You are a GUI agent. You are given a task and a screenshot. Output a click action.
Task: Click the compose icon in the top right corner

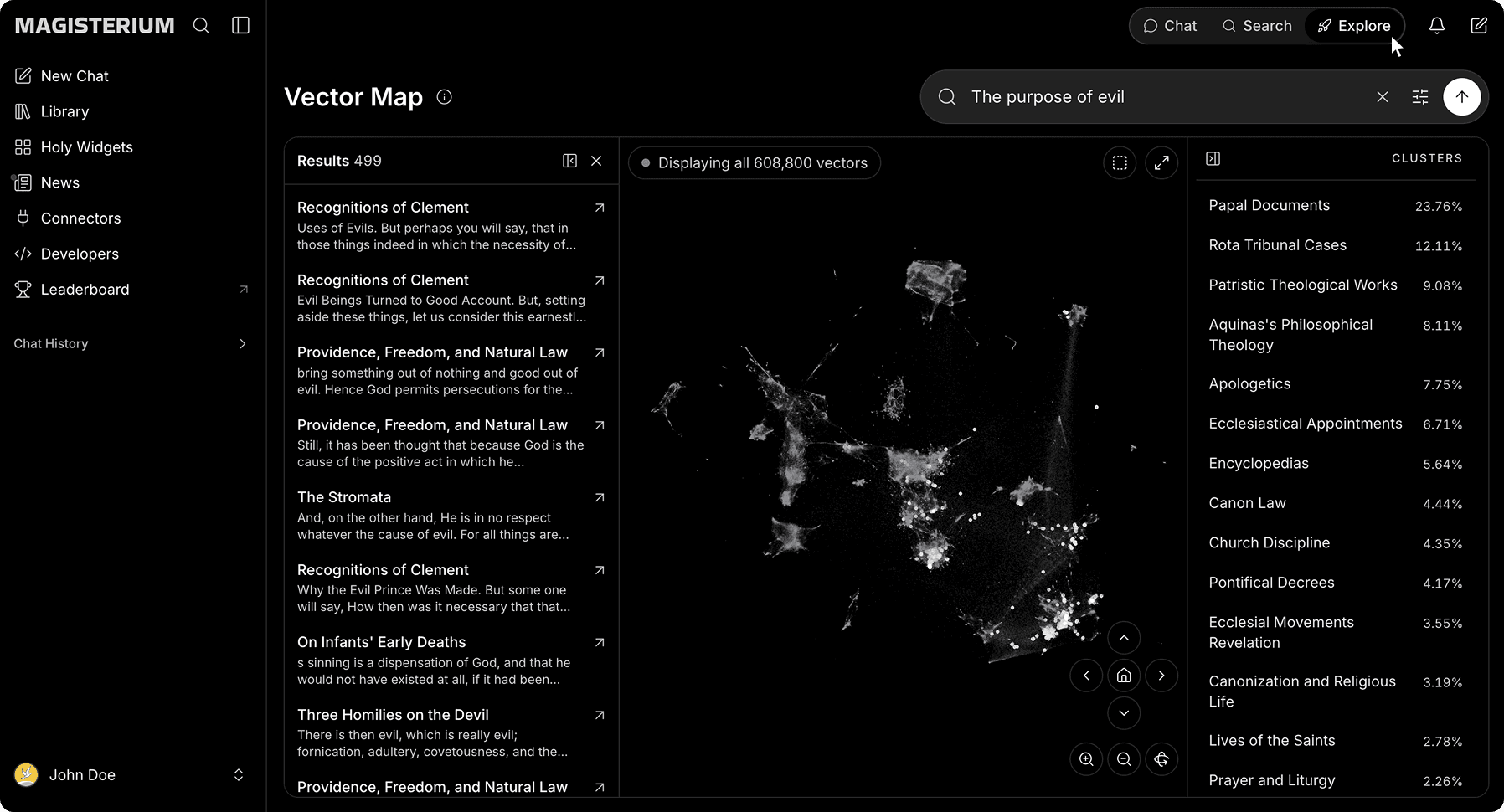tap(1479, 26)
